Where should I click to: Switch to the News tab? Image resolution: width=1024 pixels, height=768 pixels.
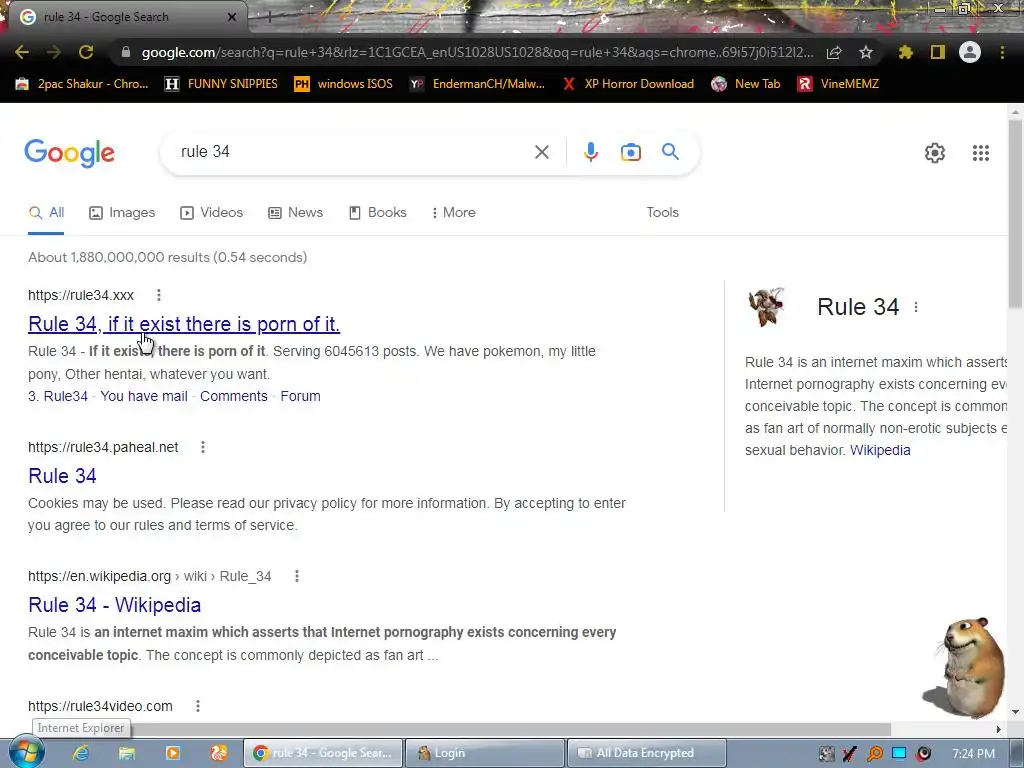point(295,213)
